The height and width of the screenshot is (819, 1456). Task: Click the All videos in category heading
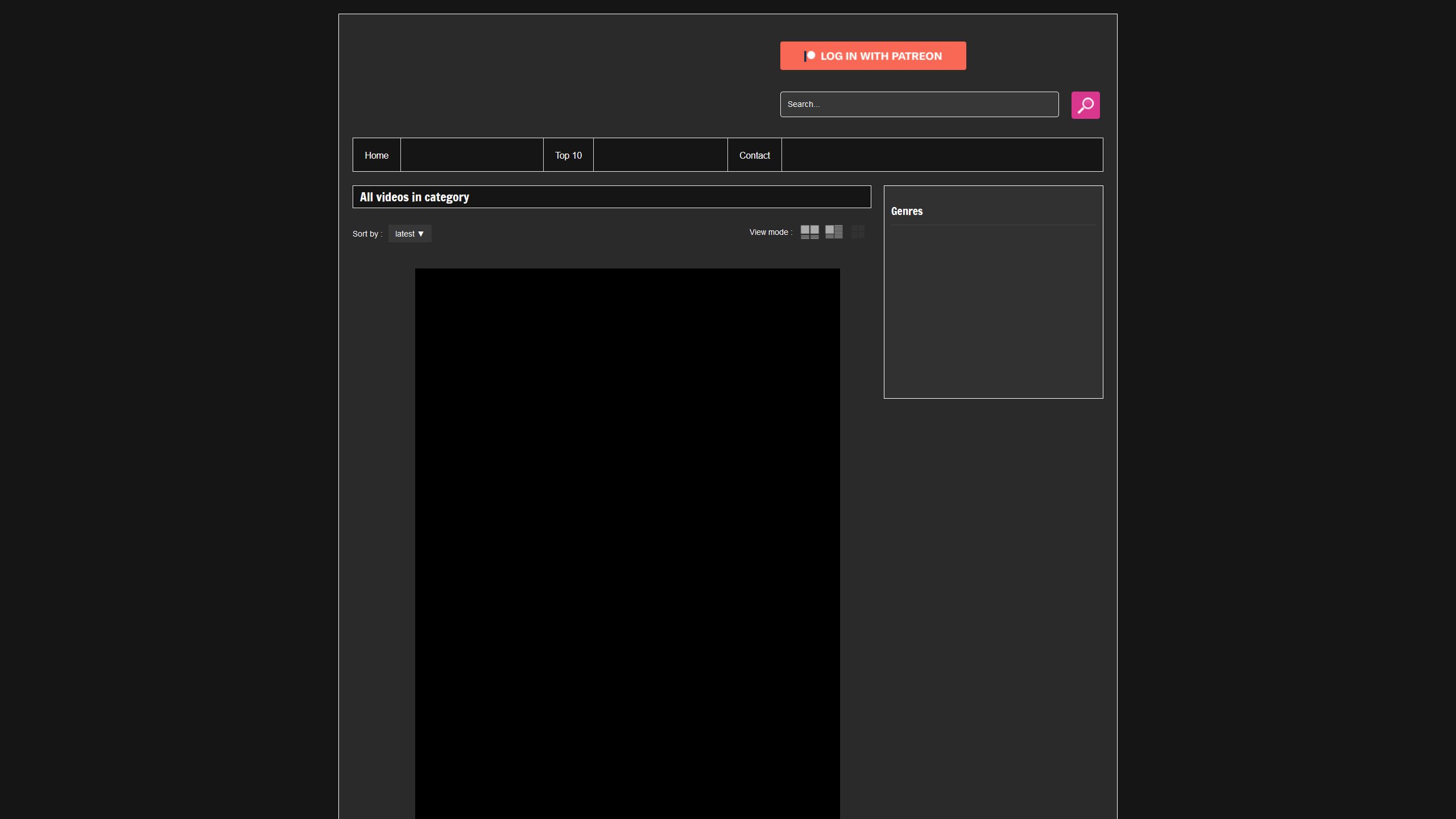(x=414, y=197)
